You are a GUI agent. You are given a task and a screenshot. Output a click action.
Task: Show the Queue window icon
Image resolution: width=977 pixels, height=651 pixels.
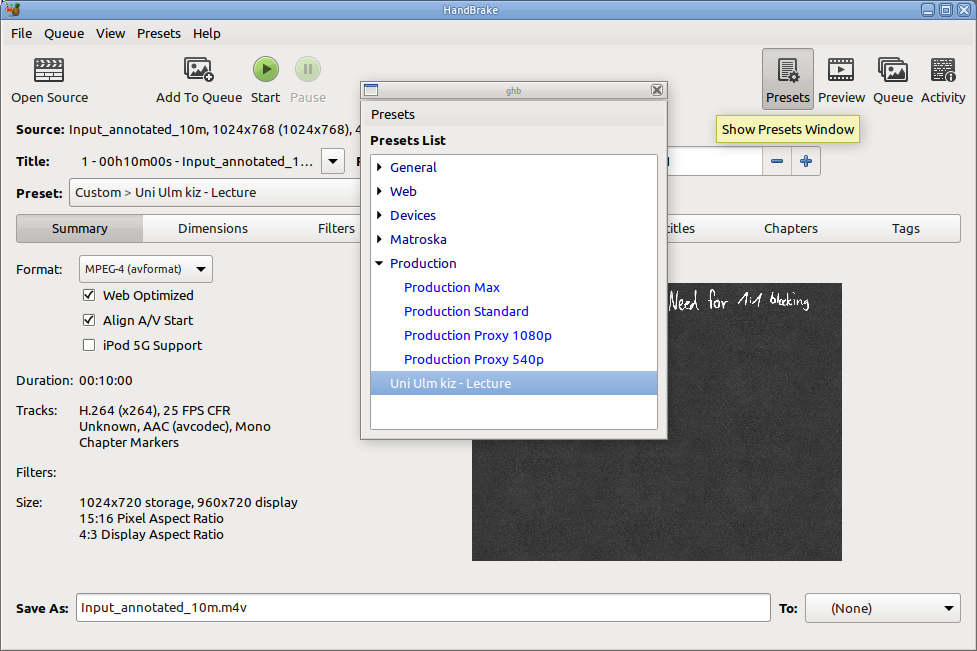click(x=892, y=71)
